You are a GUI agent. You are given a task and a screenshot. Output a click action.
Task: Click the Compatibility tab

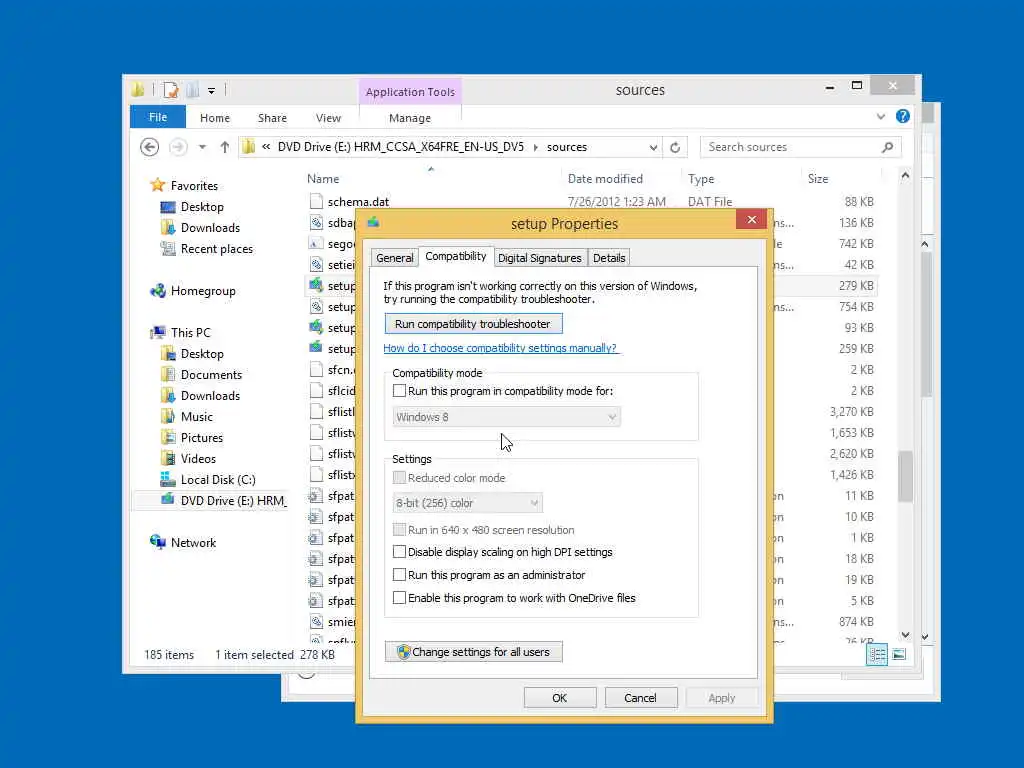456,257
